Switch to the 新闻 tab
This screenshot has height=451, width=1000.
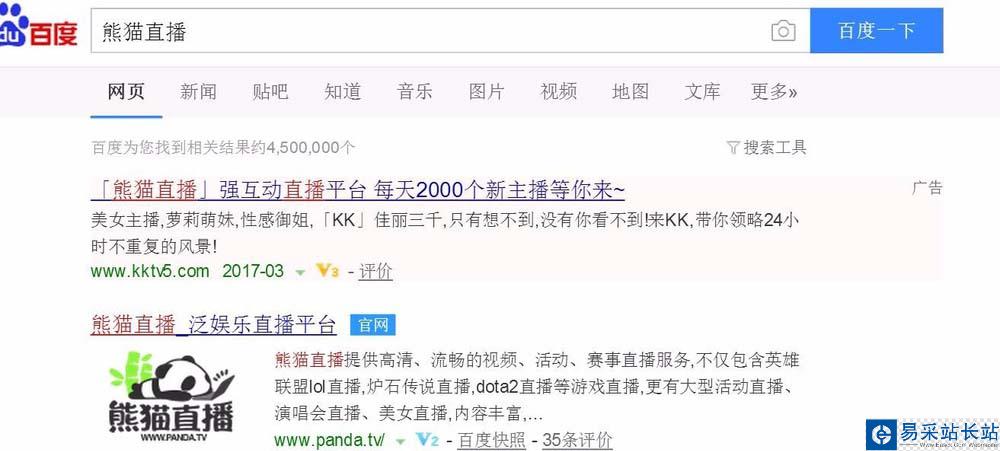coord(198,92)
